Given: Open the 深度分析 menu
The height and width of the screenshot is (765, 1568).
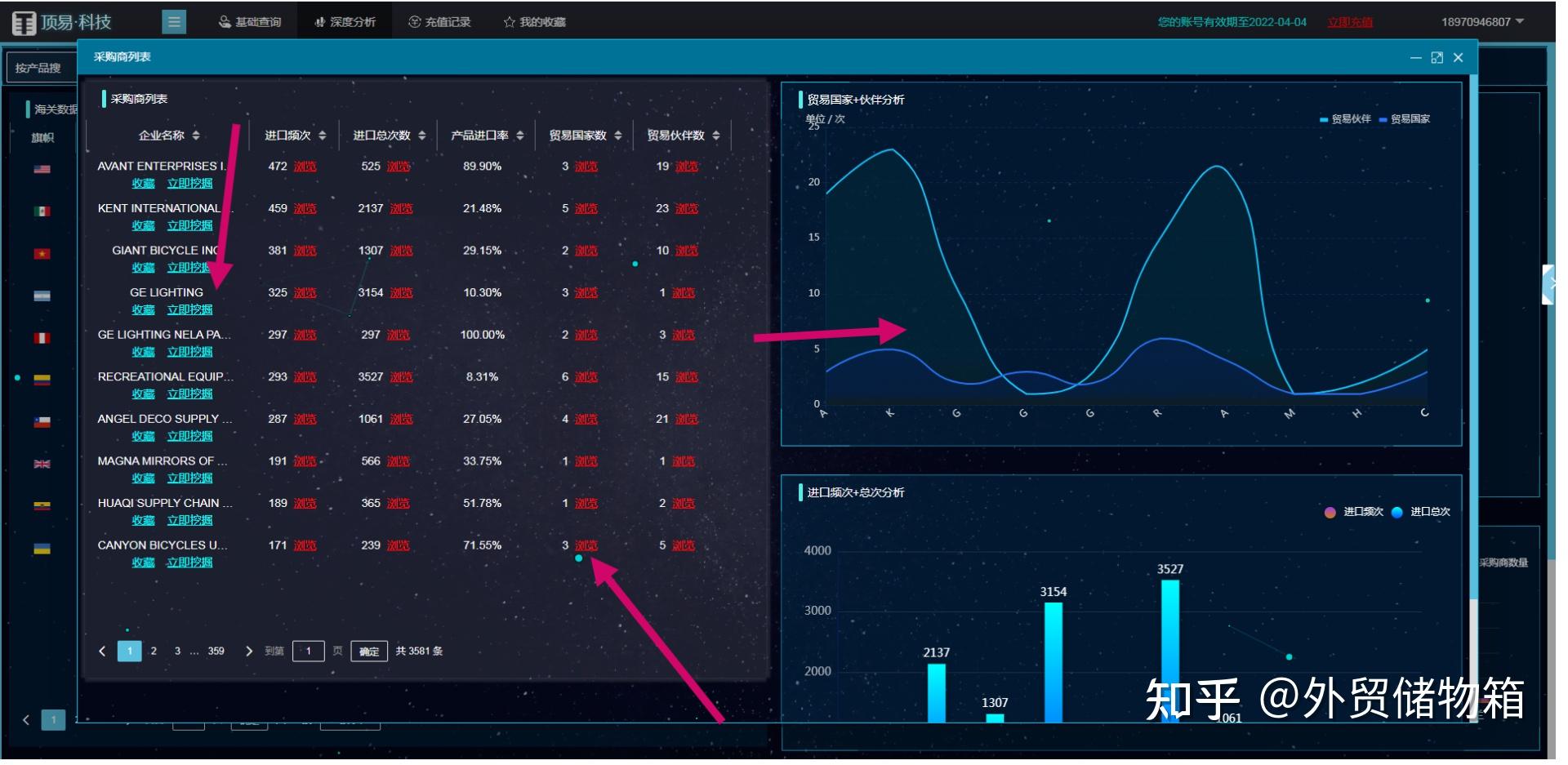Looking at the screenshot, I should pos(345,22).
